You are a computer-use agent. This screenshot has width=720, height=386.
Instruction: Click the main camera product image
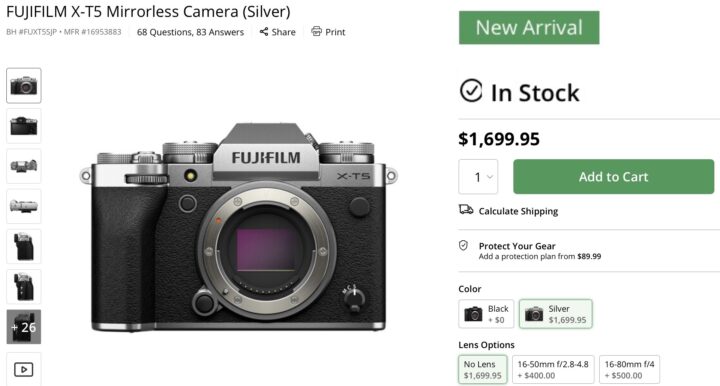(238, 228)
